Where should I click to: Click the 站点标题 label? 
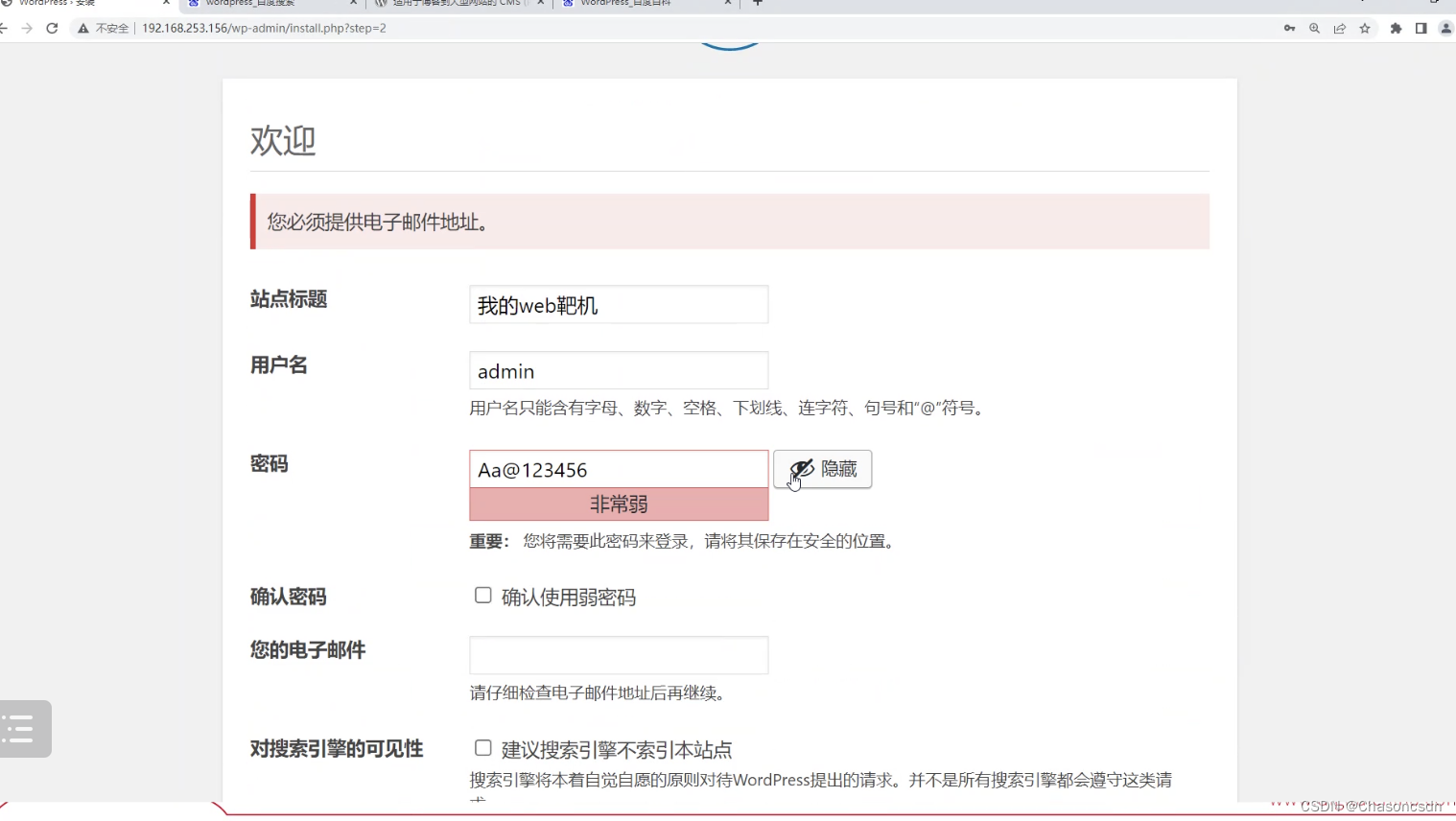(x=289, y=299)
